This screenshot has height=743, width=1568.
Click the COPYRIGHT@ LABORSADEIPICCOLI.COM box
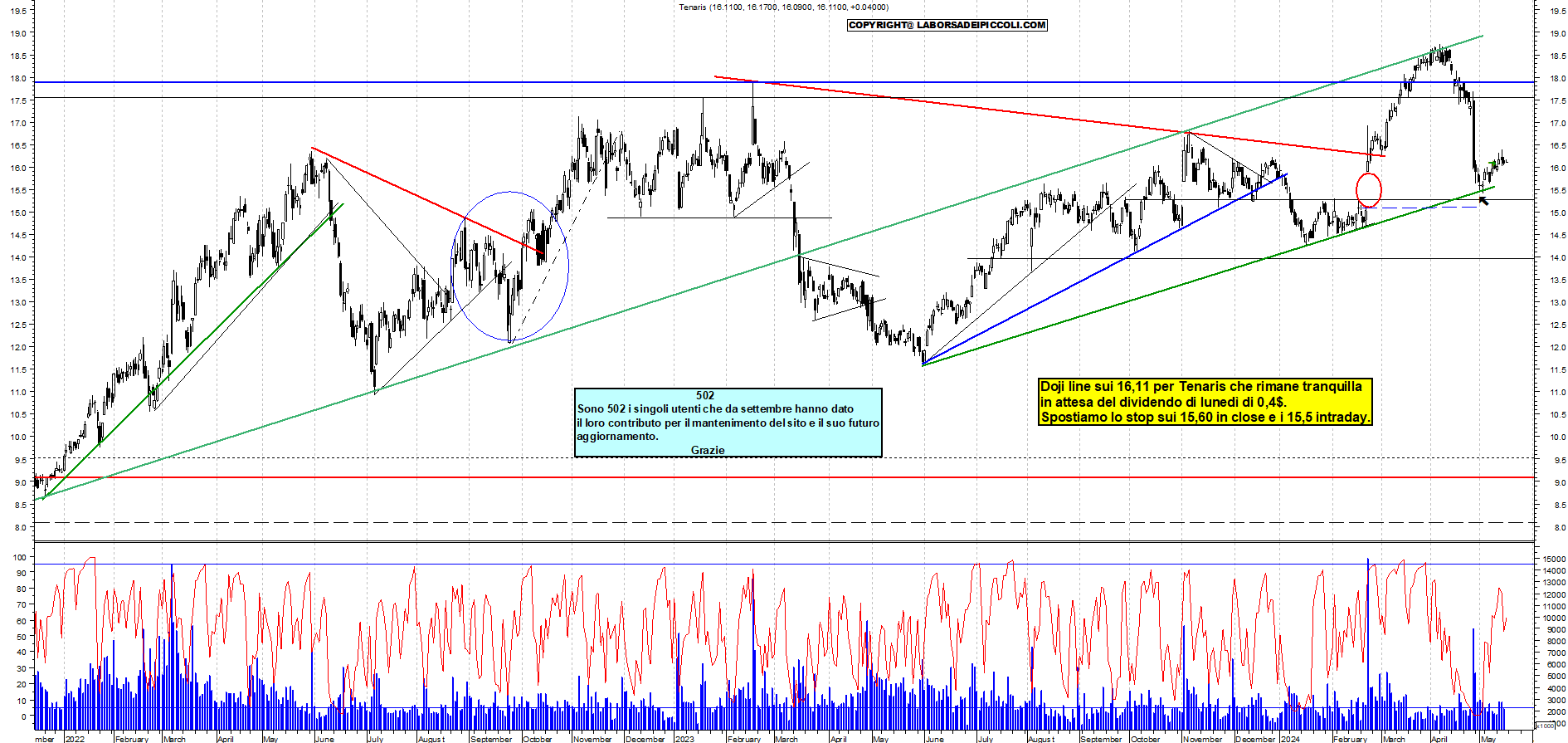(x=947, y=25)
